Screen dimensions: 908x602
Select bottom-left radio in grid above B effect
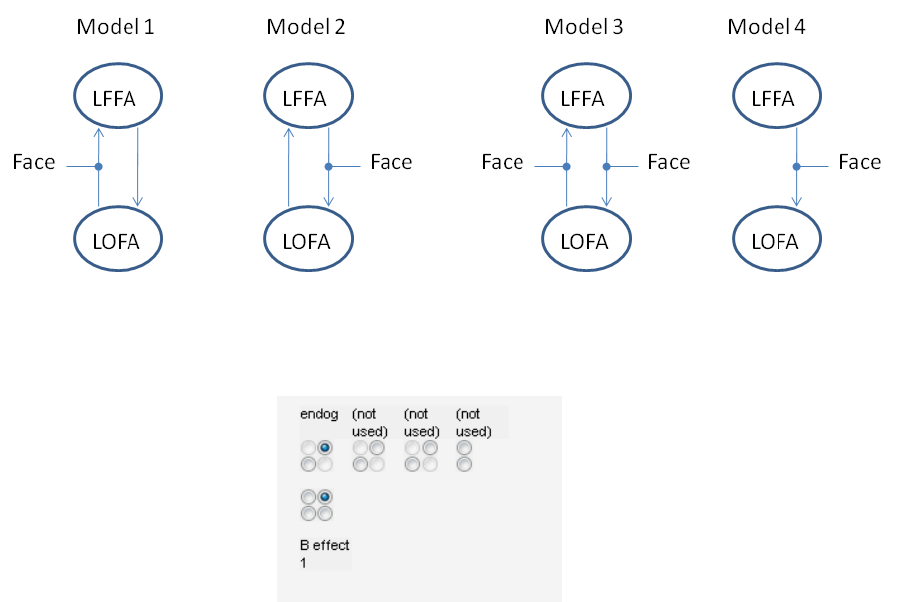pos(308,513)
